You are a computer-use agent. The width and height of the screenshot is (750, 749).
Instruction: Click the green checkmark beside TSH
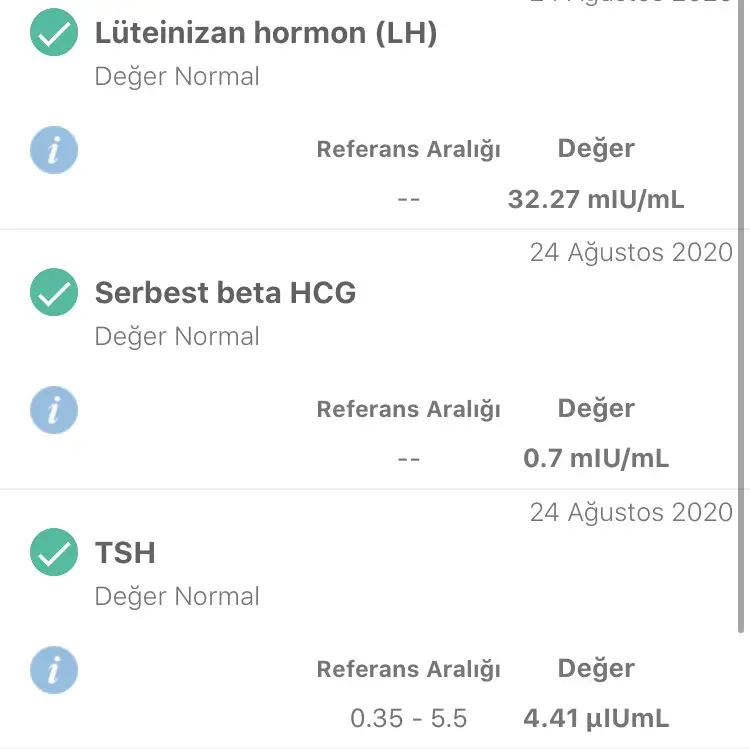click(54, 553)
